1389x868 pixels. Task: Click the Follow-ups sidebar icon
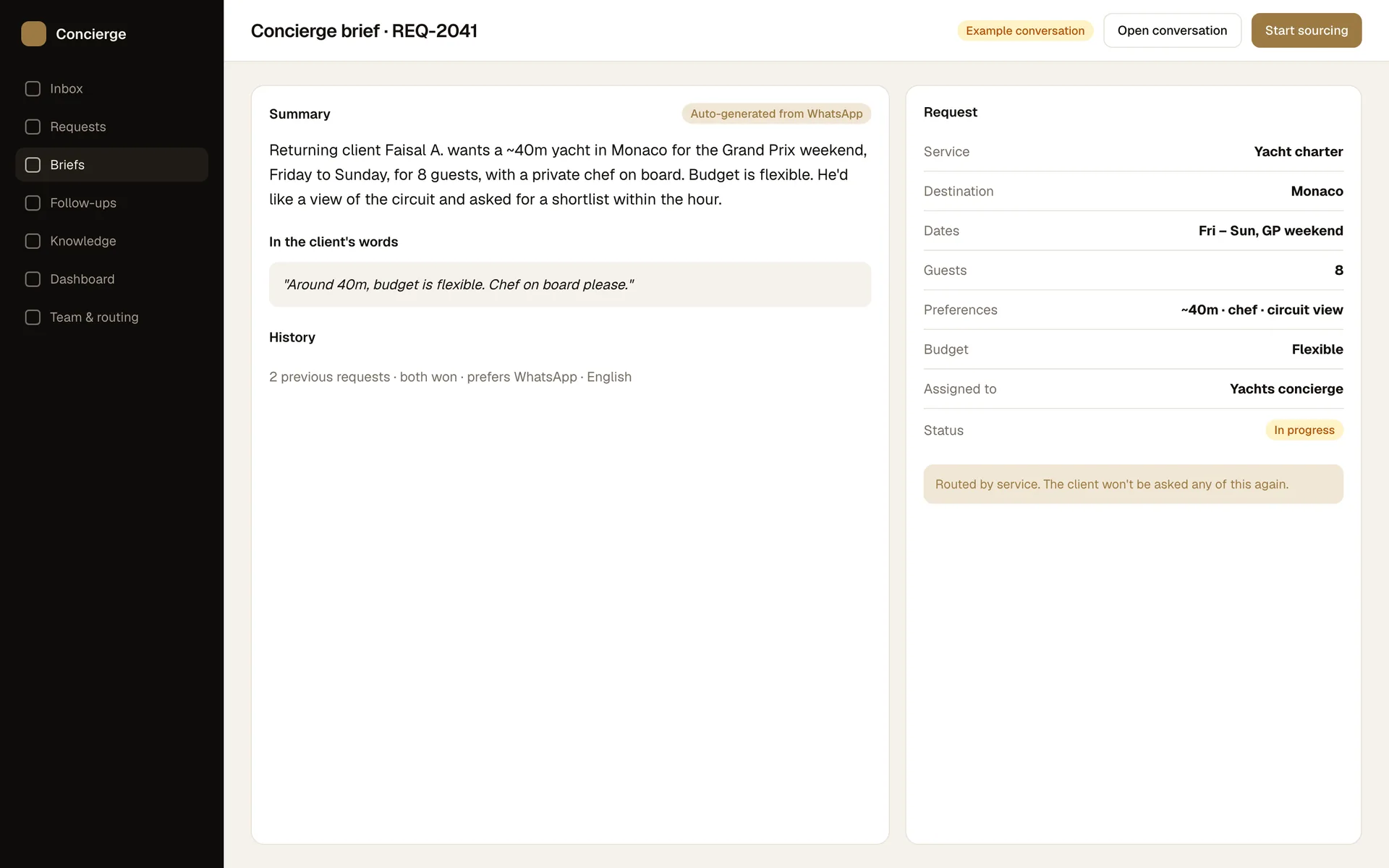coord(33,203)
